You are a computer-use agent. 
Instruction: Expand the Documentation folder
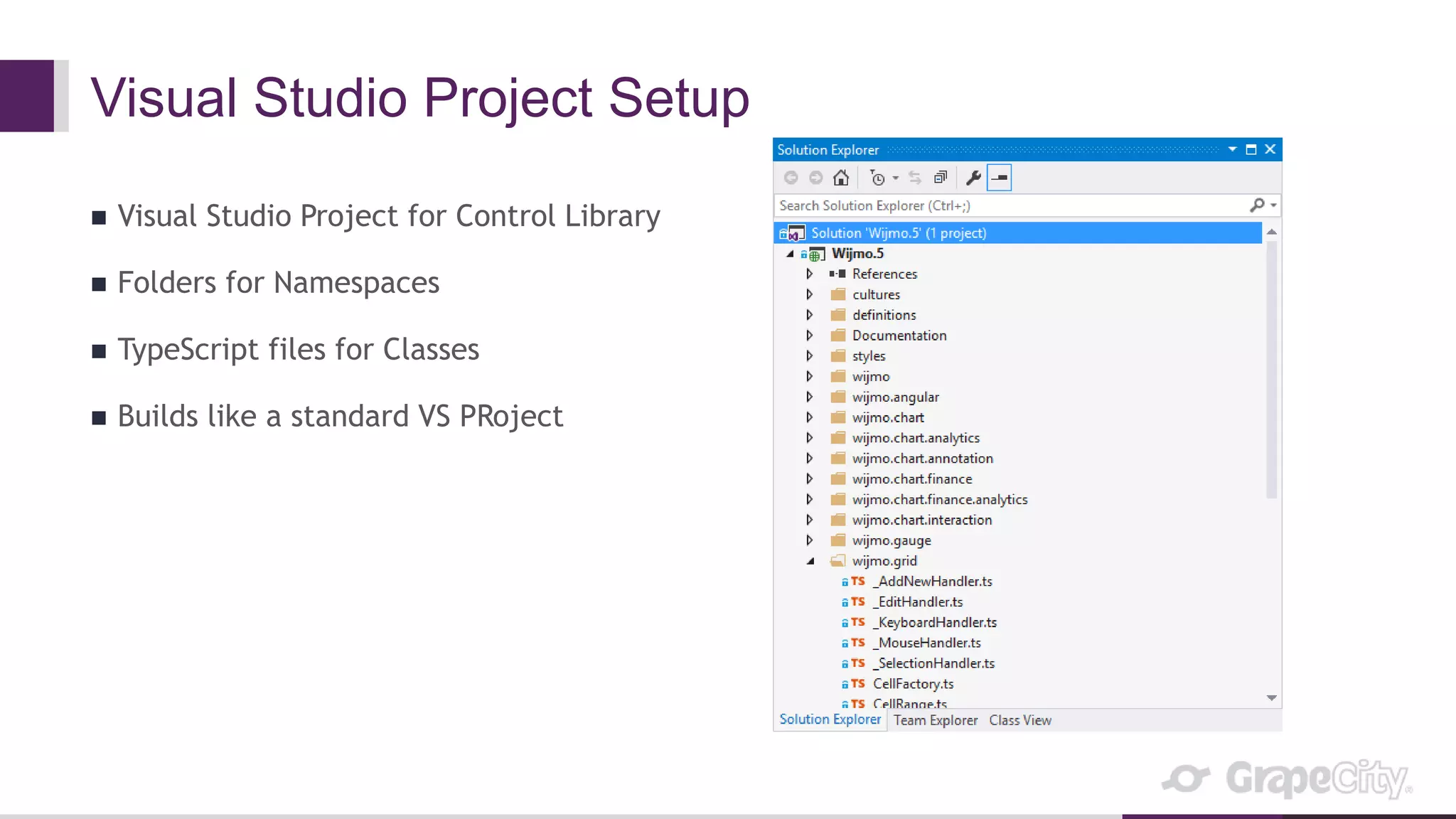[809, 336]
